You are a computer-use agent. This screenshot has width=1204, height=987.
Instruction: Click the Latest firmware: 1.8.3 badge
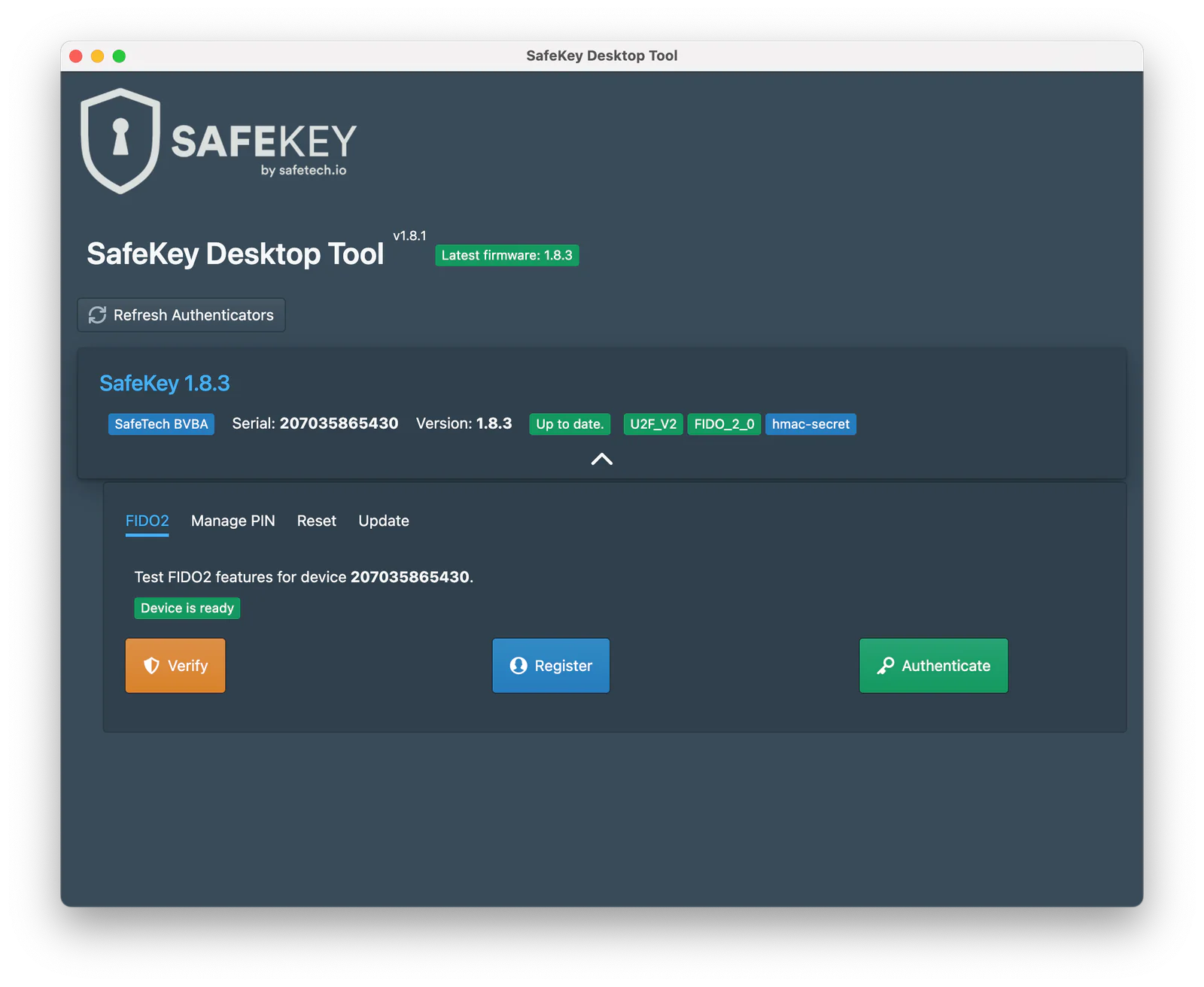(507, 256)
